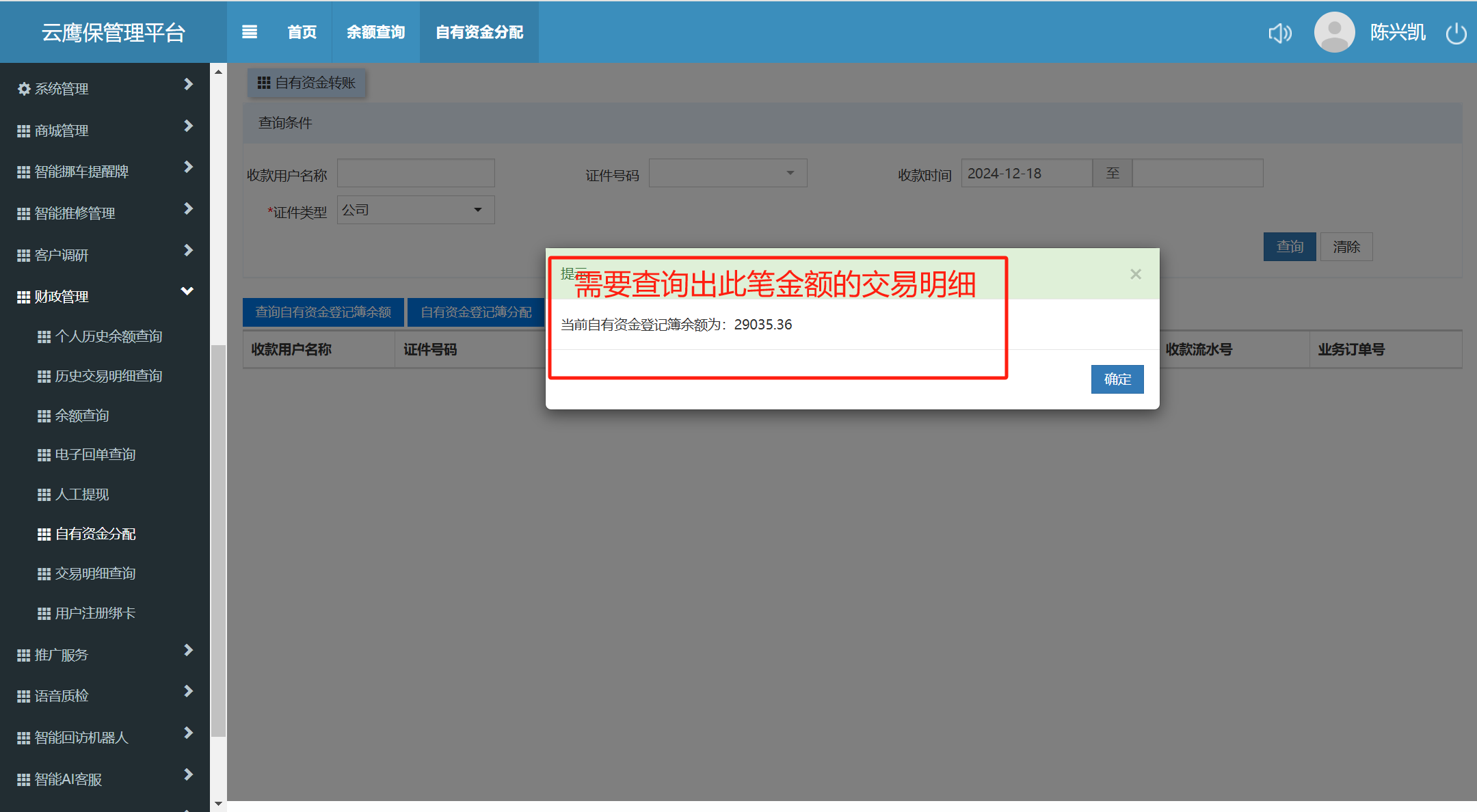Click grid icon next to 人工提现
The height and width of the screenshot is (812, 1477).
pos(44,495)
